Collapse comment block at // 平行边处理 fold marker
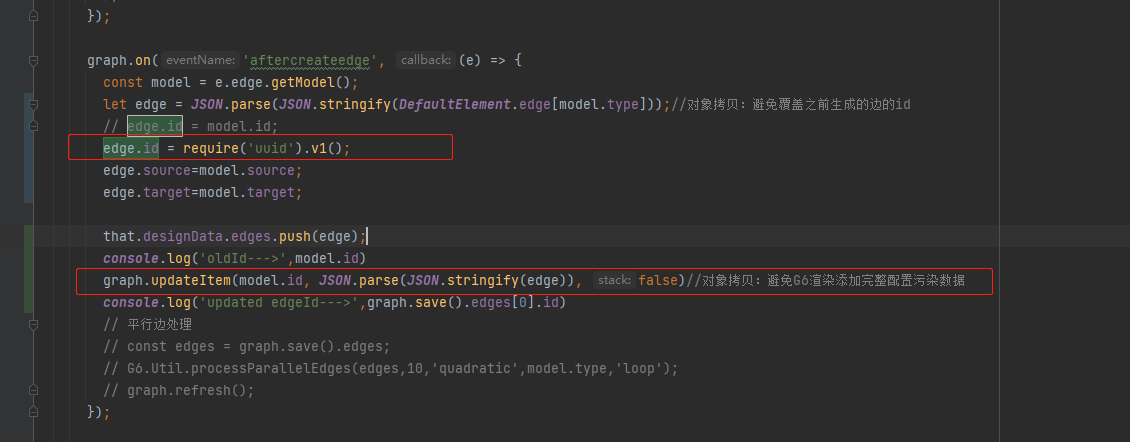The image size is (1130, 442). (33, 324)
